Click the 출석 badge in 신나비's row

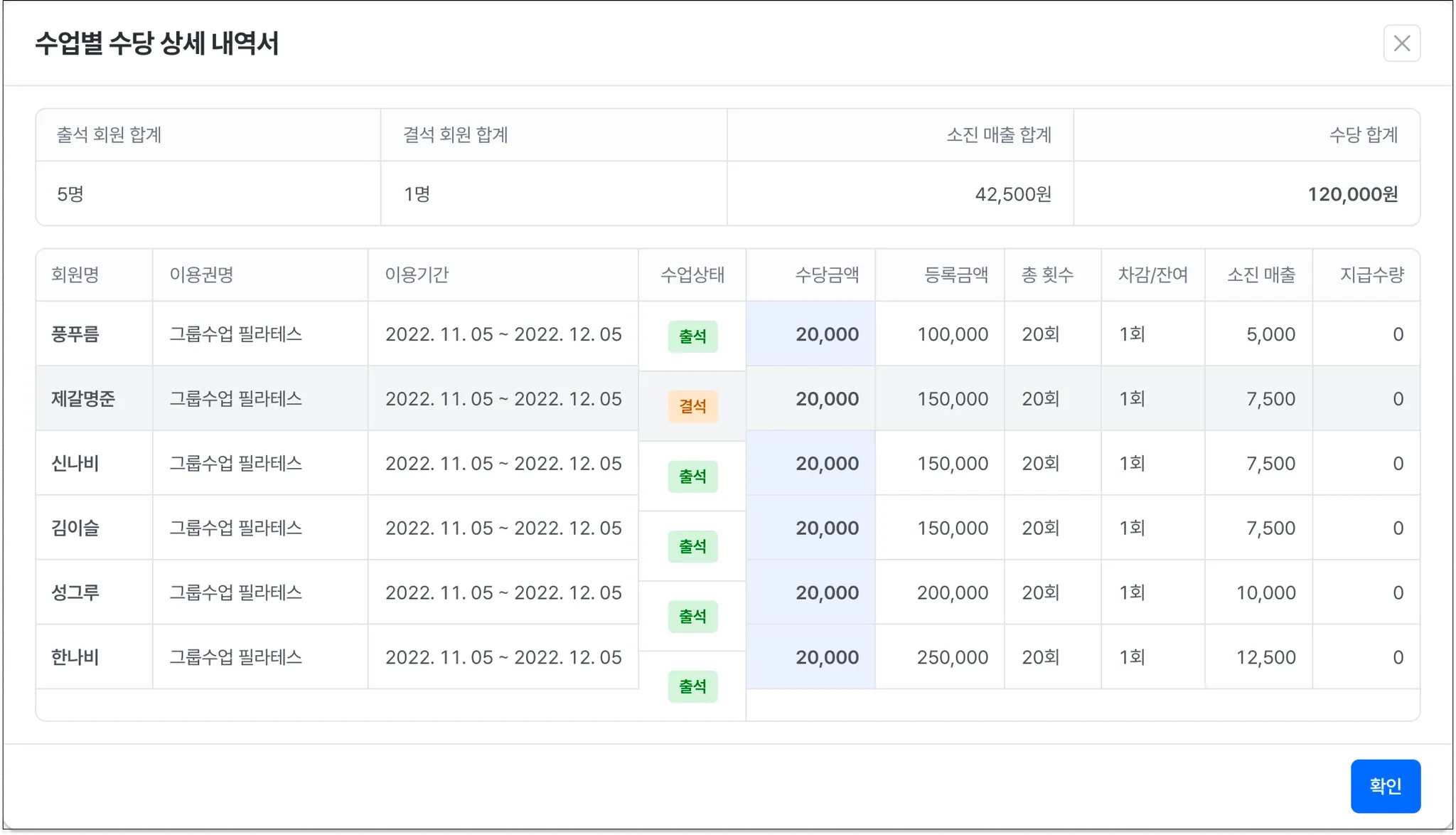tap(692, 477)
